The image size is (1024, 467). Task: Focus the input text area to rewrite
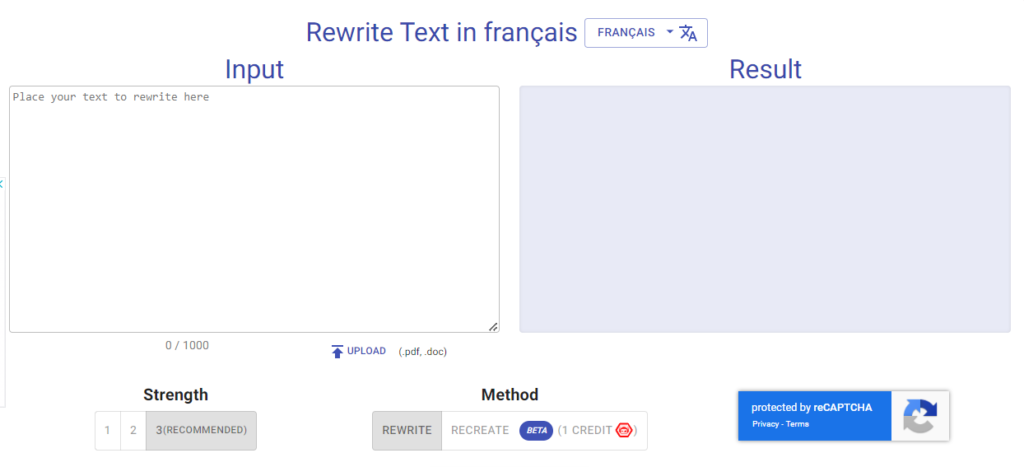click(x=254, y=209)
